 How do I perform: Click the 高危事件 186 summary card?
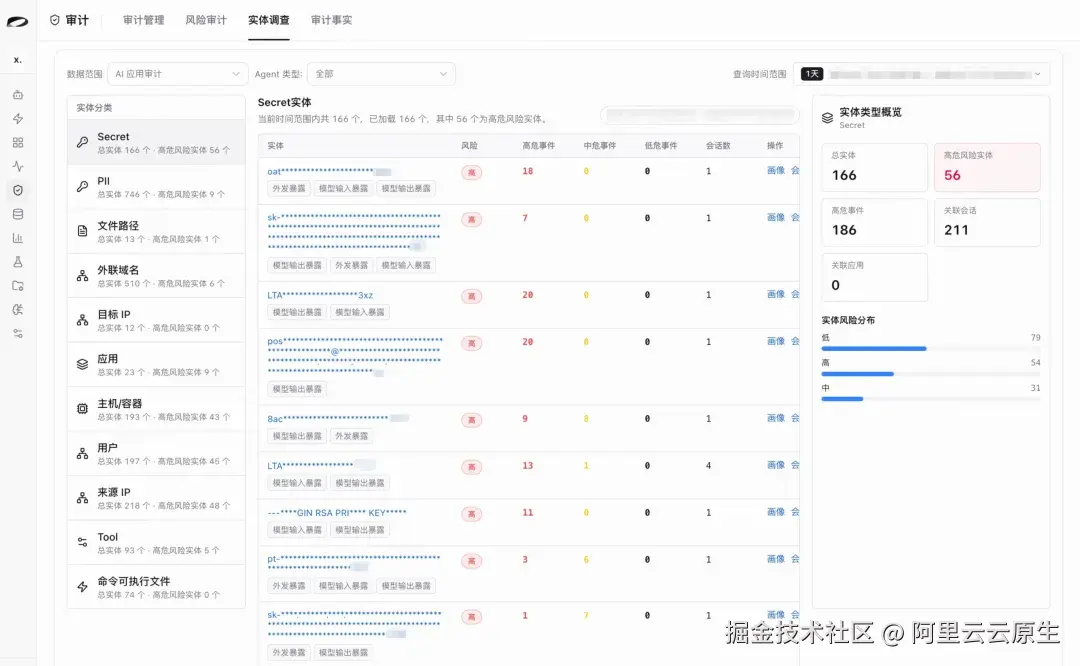[x=874, y=222]
